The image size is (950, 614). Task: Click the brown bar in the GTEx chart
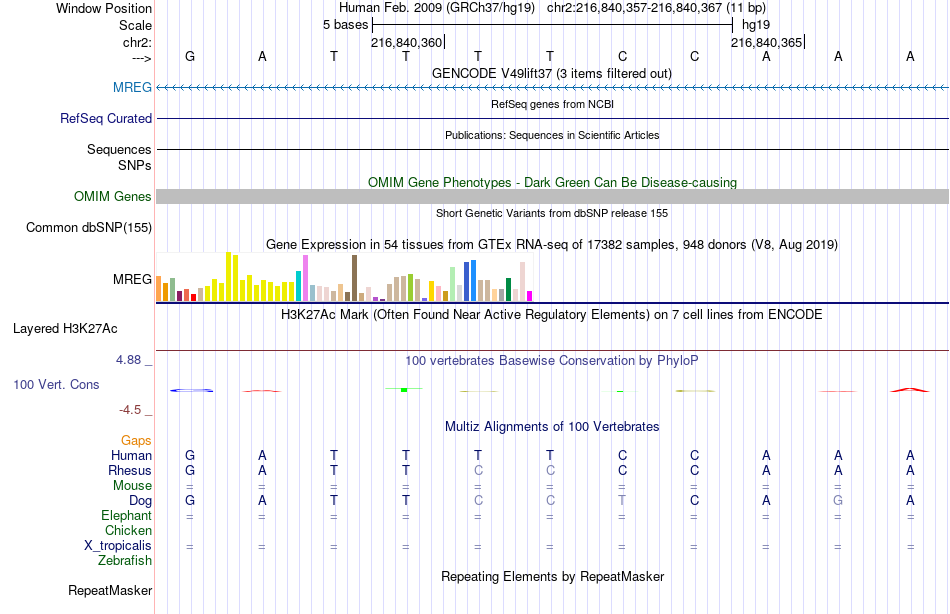(x=354, y=278)
